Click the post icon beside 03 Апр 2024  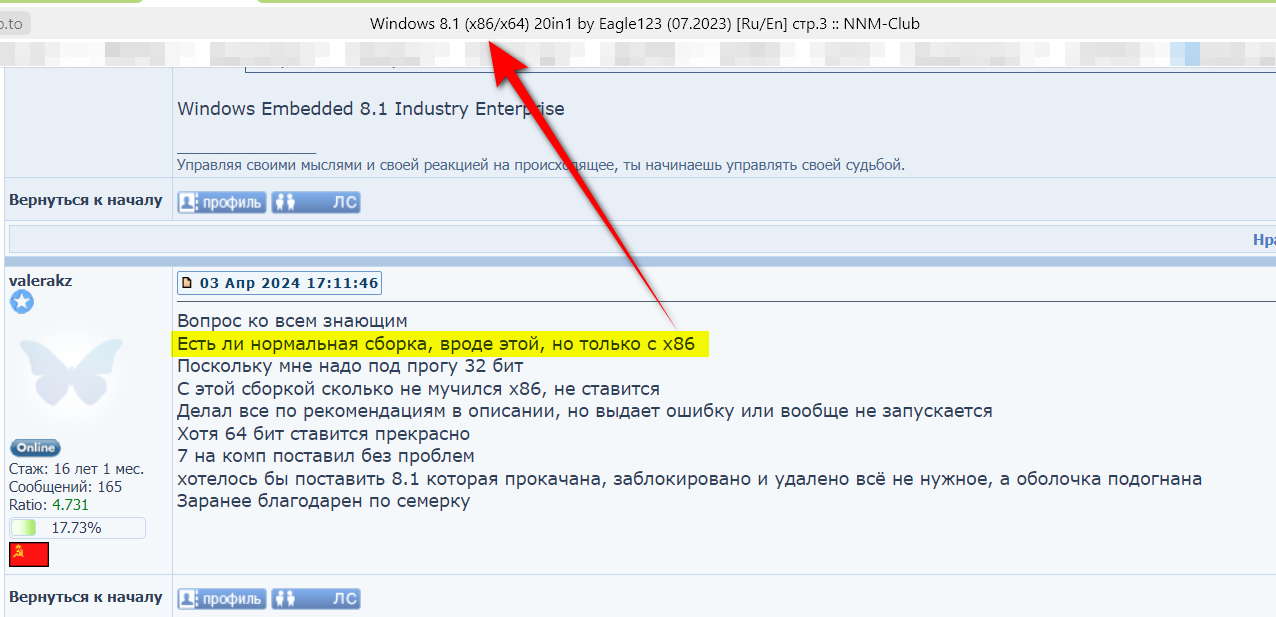tap(187, 283)
